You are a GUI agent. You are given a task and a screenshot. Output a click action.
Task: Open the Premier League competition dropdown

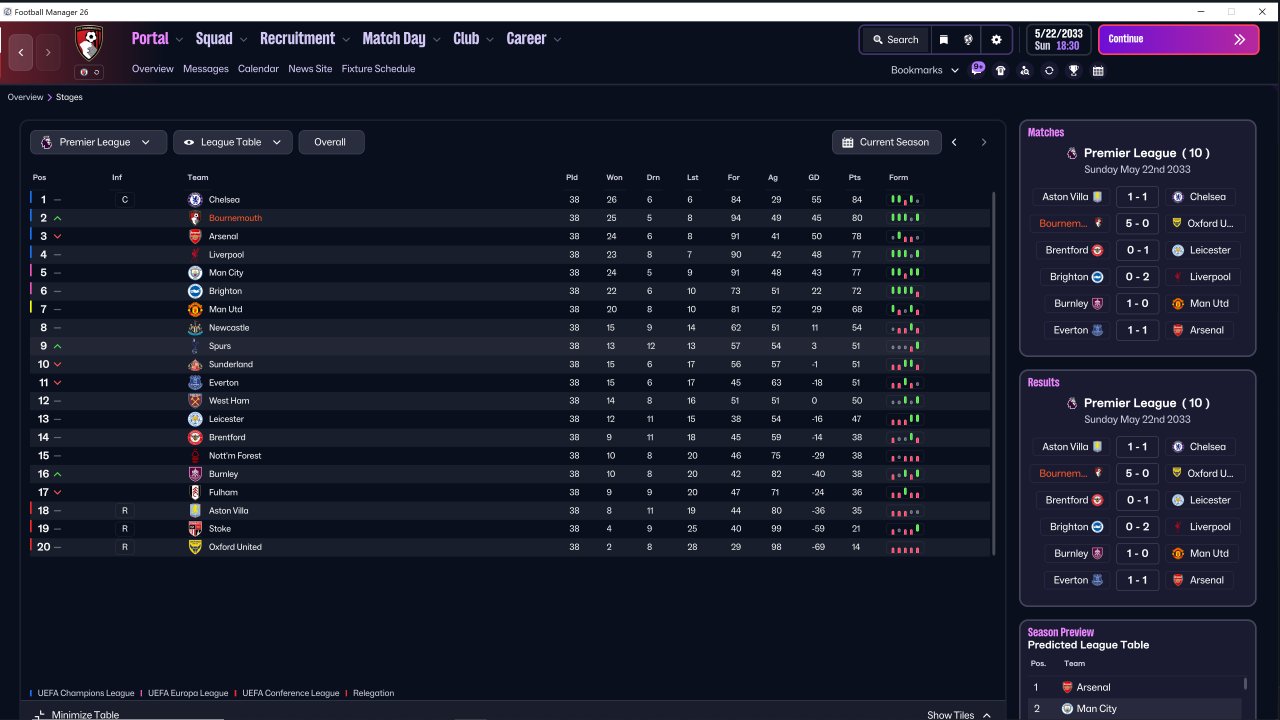point(97,142)
